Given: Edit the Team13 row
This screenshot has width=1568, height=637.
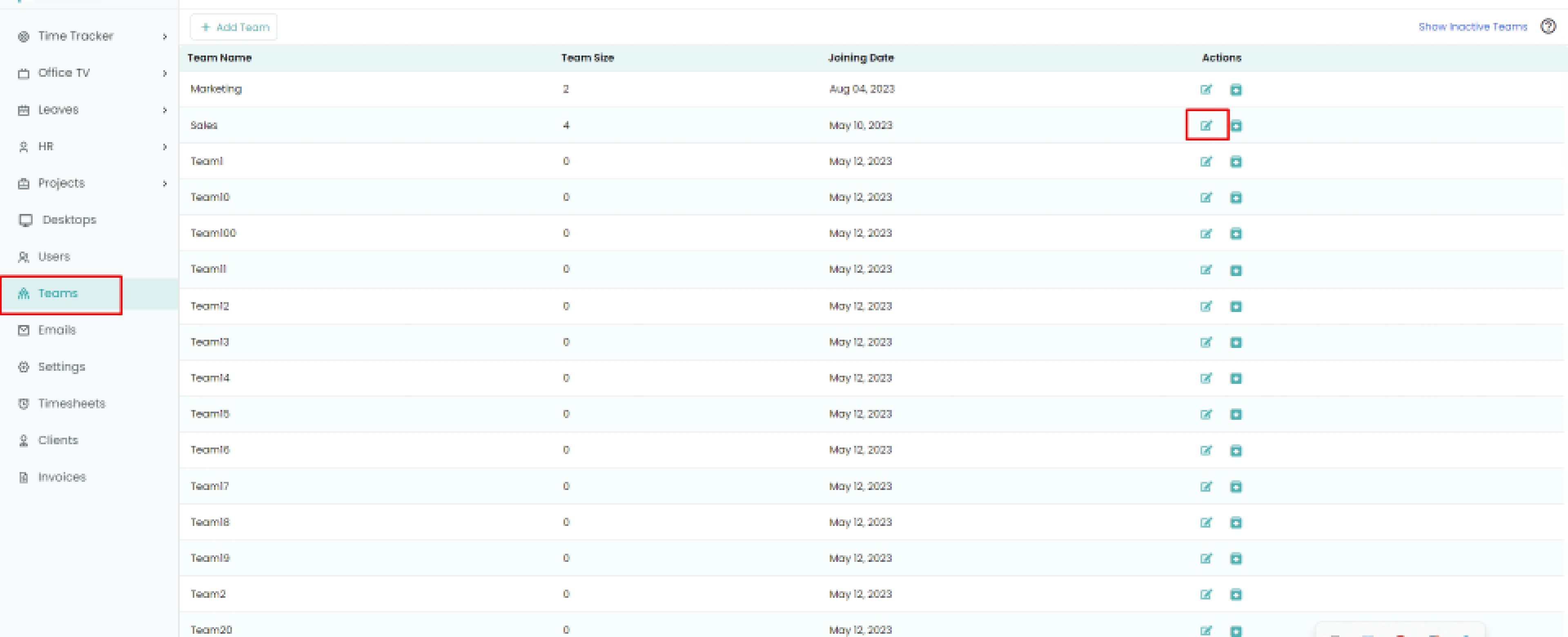Looking at the screenshot, I should [1206, 342].
